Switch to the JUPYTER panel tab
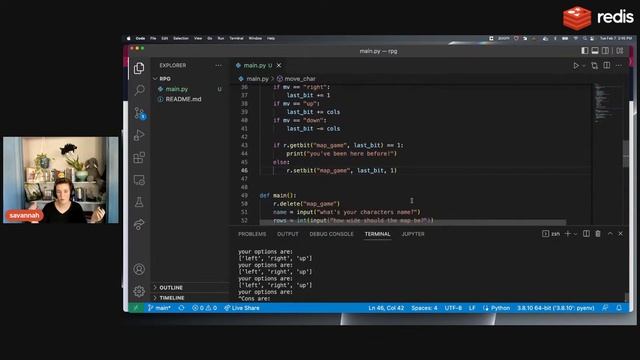The height and width of the screenshot is (360, 640). tap(413, 234)
